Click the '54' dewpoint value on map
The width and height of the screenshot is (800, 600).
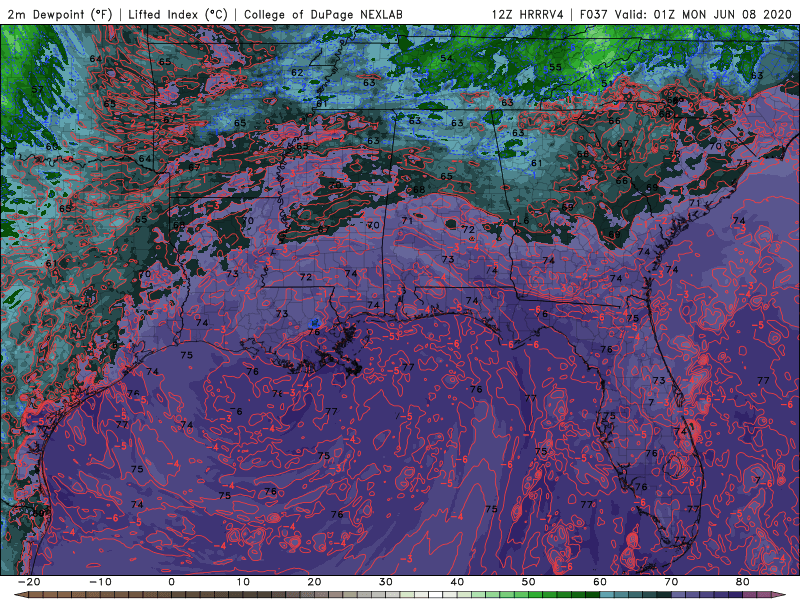tap(446, 58)
